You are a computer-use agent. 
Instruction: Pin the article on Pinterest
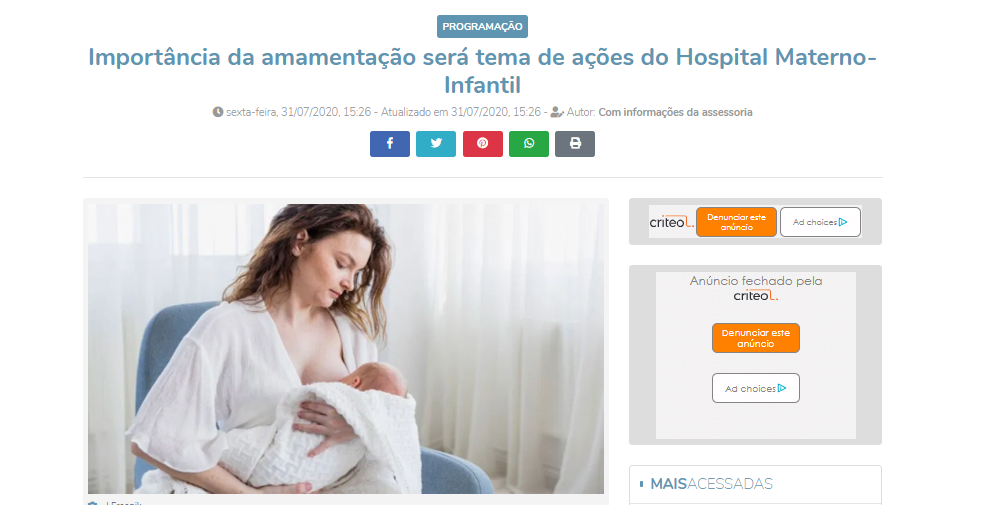[x=482, y=143]
